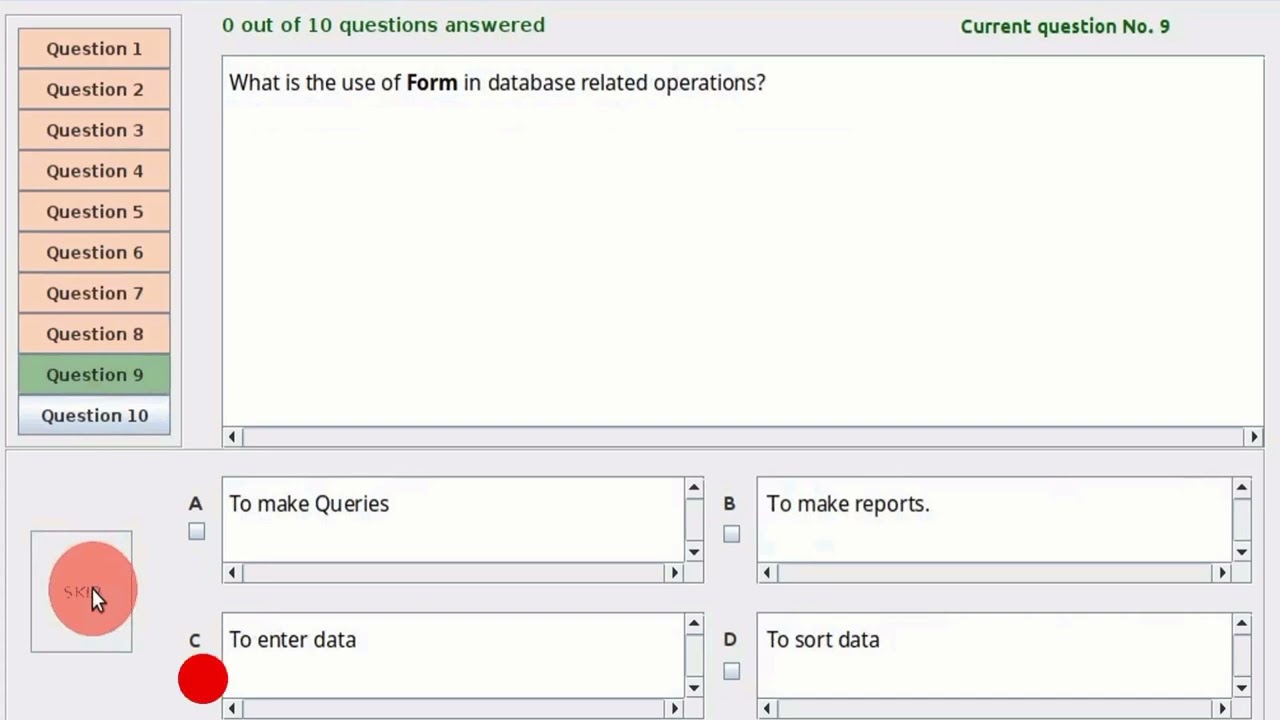Screen dimensions: 1280x720
Task: Select Question 1 in the sidebar
Action: pos(94,49)
